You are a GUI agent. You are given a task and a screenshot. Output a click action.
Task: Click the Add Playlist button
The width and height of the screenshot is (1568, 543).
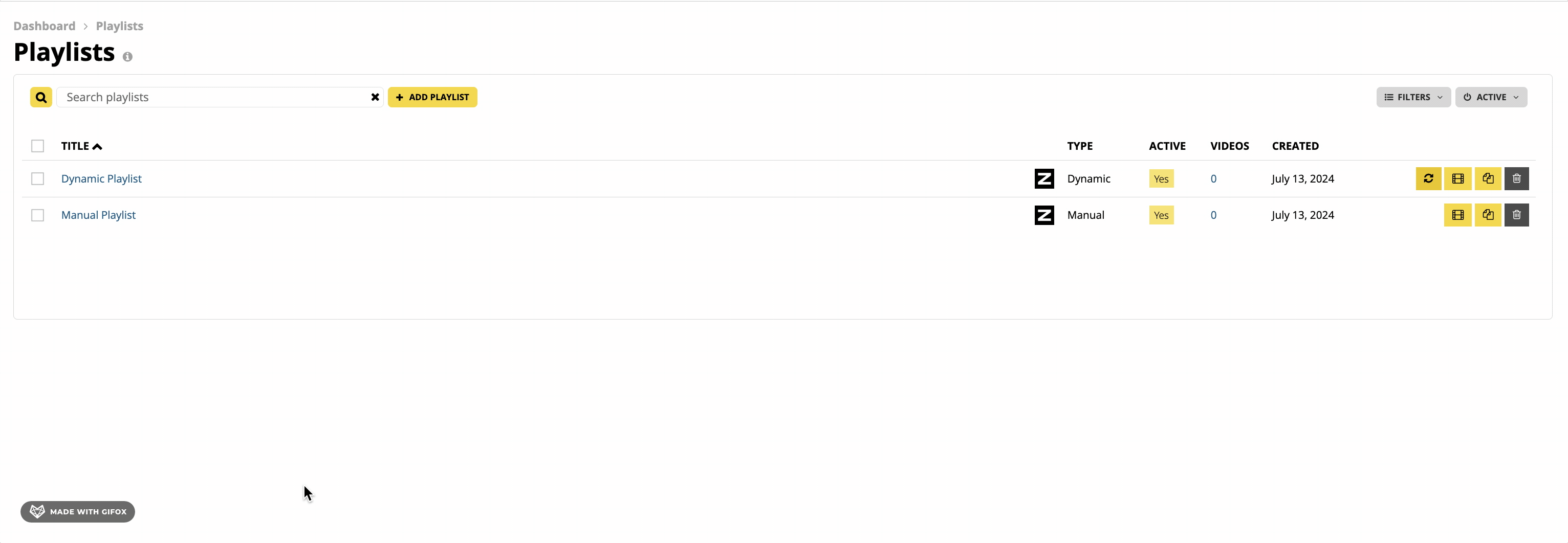(432, 97)
